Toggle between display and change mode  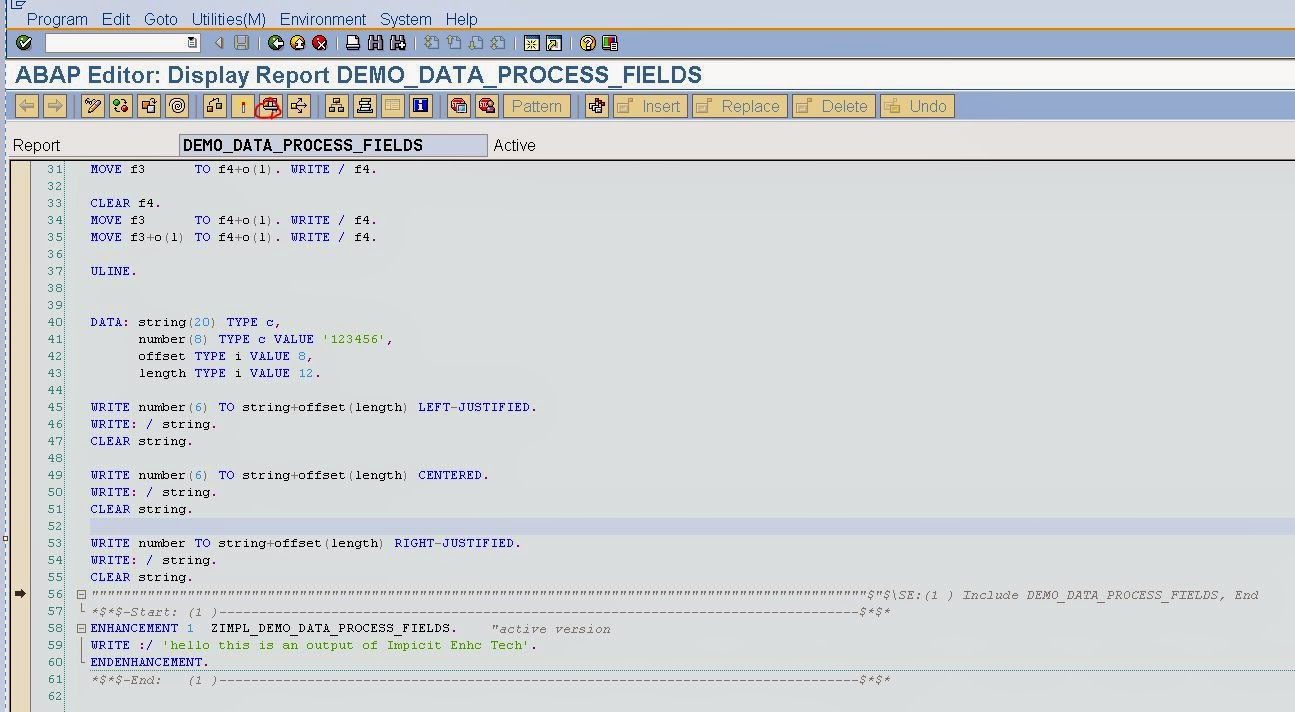coord(93,105)
